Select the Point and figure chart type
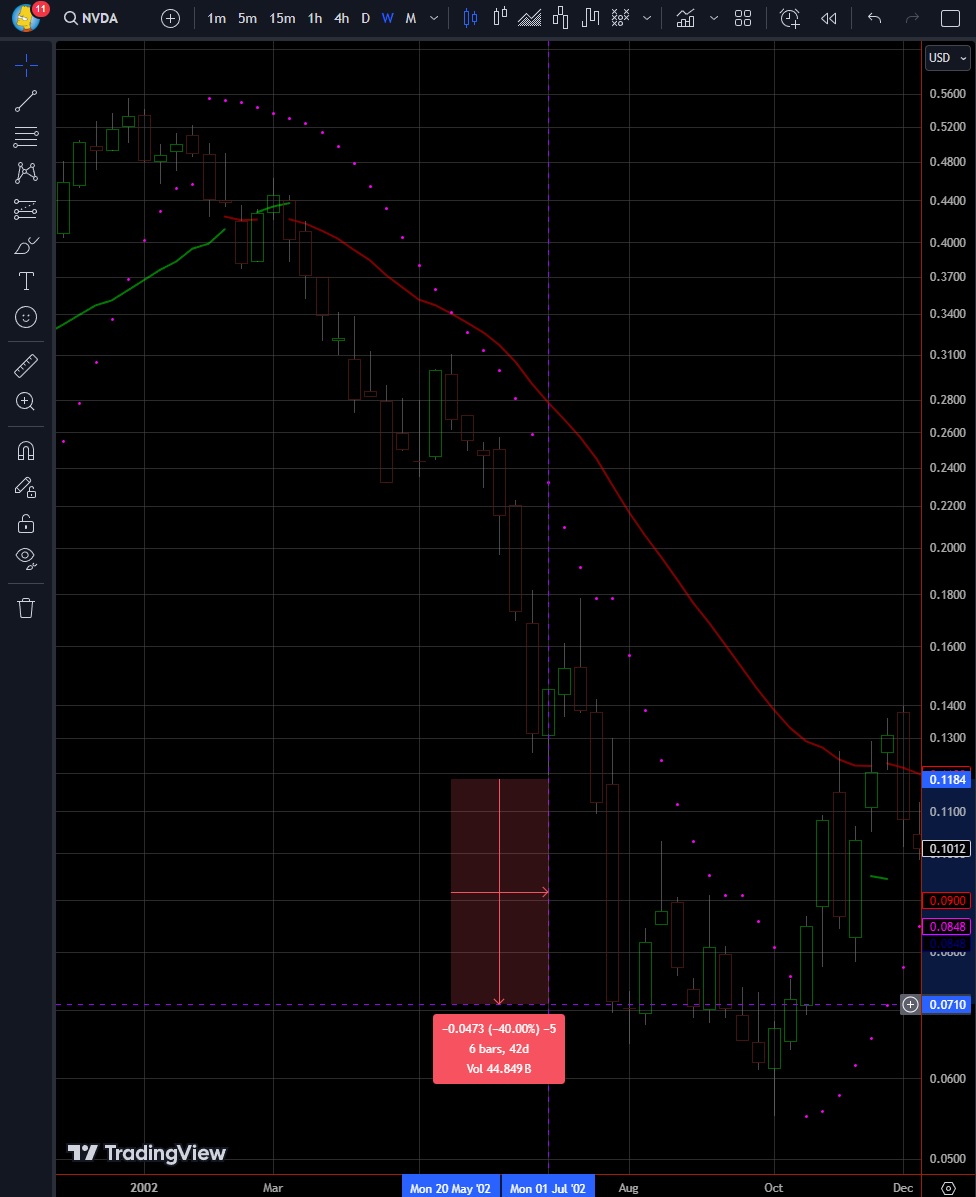The image size is (976, 1197). pyautogui.click(x=620, y=18)
